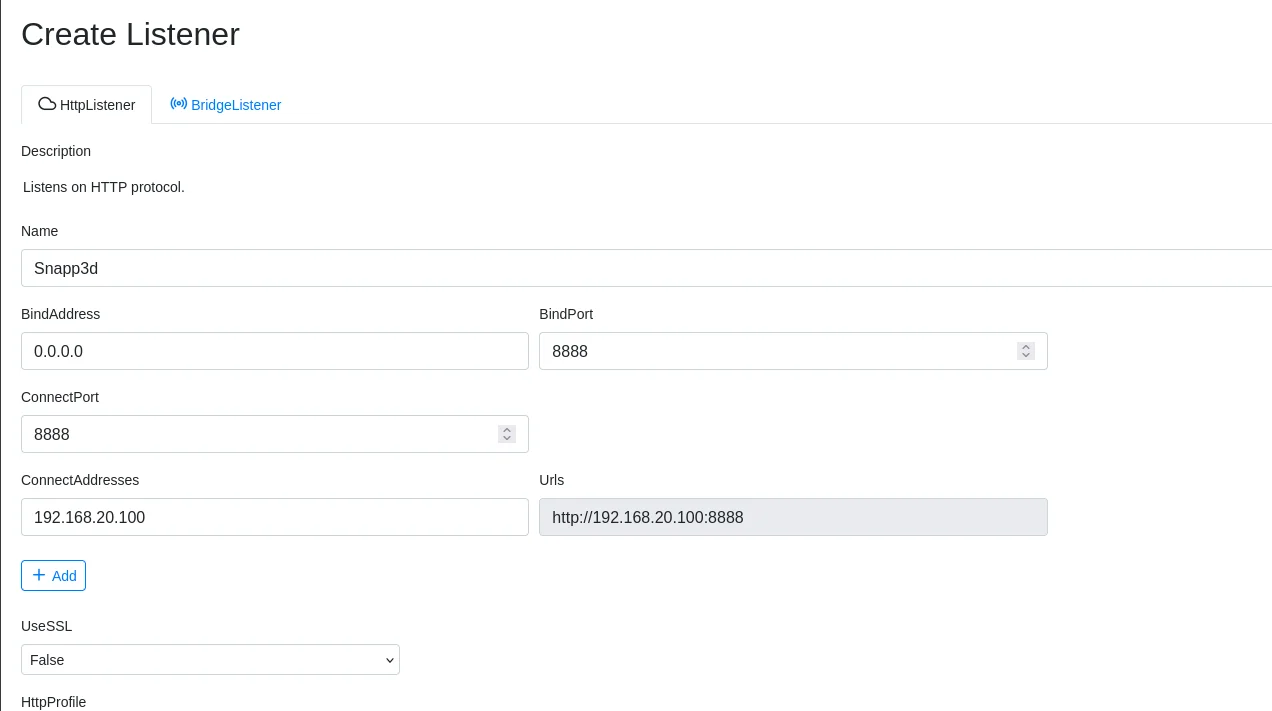
Task: Decrease ConnectPort using the down arrow
Action: pyautogui.click(x=507, y=438)
